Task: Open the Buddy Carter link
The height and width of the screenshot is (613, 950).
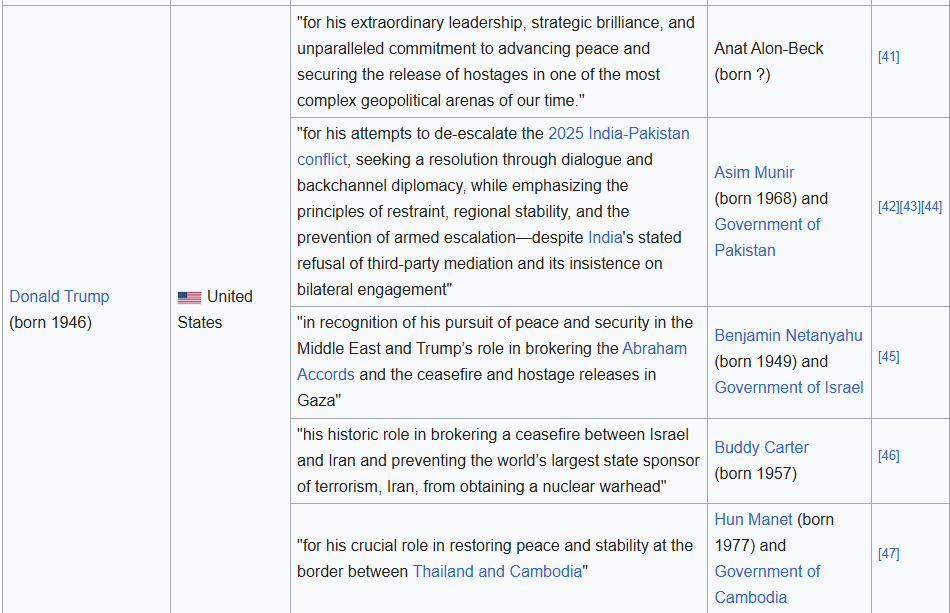Action: (761, 447)
